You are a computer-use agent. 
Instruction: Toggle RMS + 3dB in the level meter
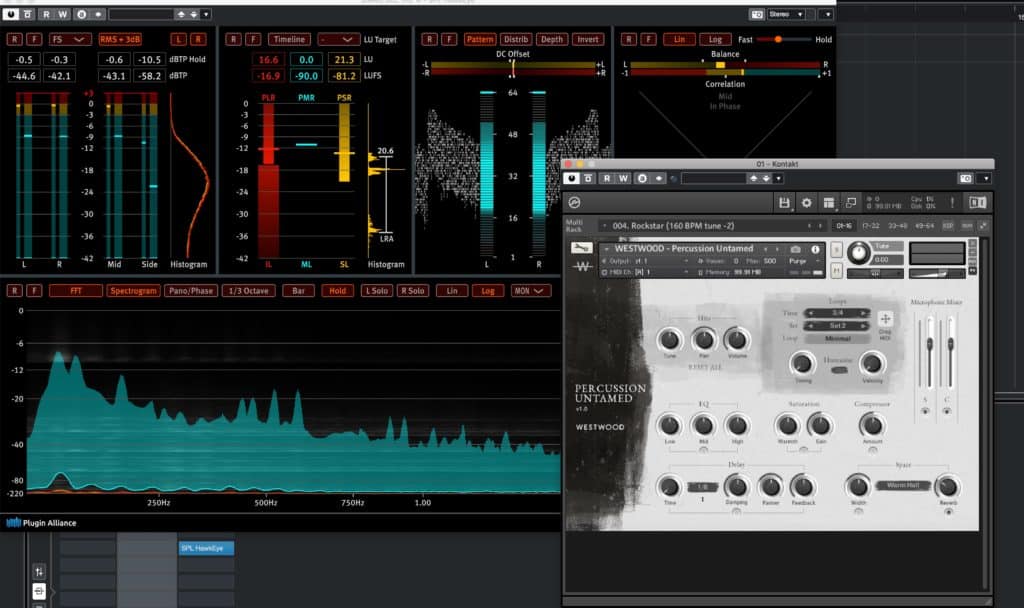click(120, 39)
